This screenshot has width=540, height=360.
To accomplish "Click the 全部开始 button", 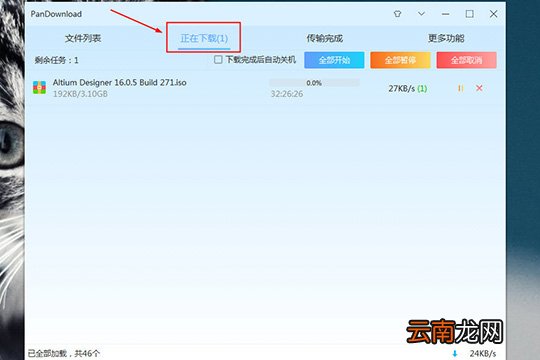I will pyautogui.click(x=334, y=60).
